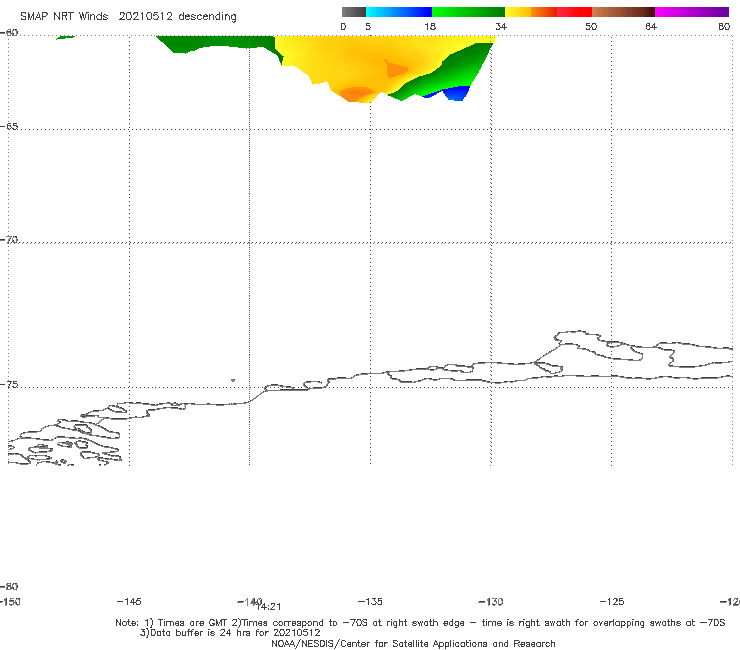The height and width of the screenshot is (650, 740).
Task: Click the -145 longitude axis label
Action: (x=129, y=601)
